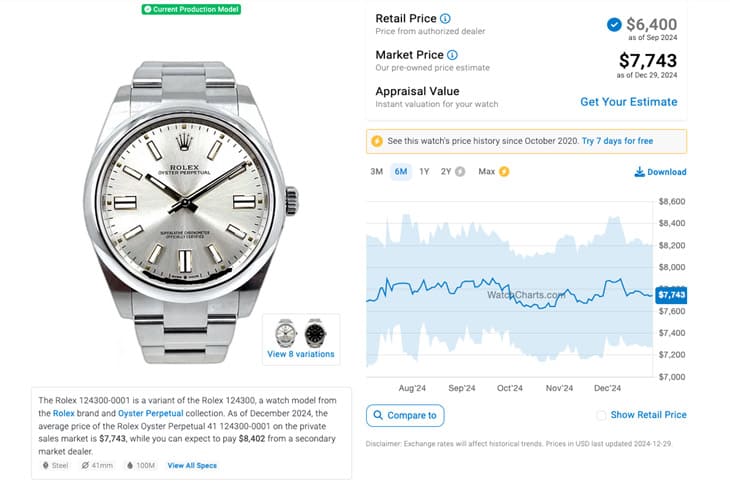Switch chart to 1Y range

(425, 172)
